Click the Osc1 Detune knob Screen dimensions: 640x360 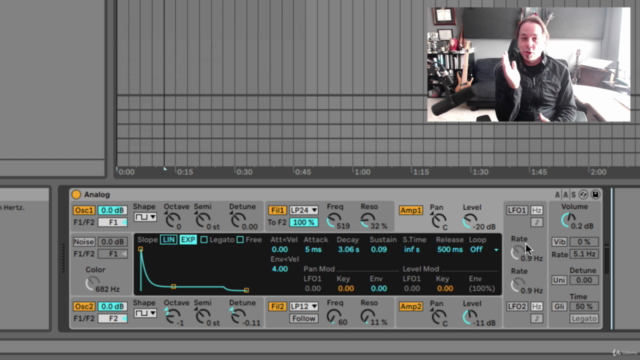(238, 220)
